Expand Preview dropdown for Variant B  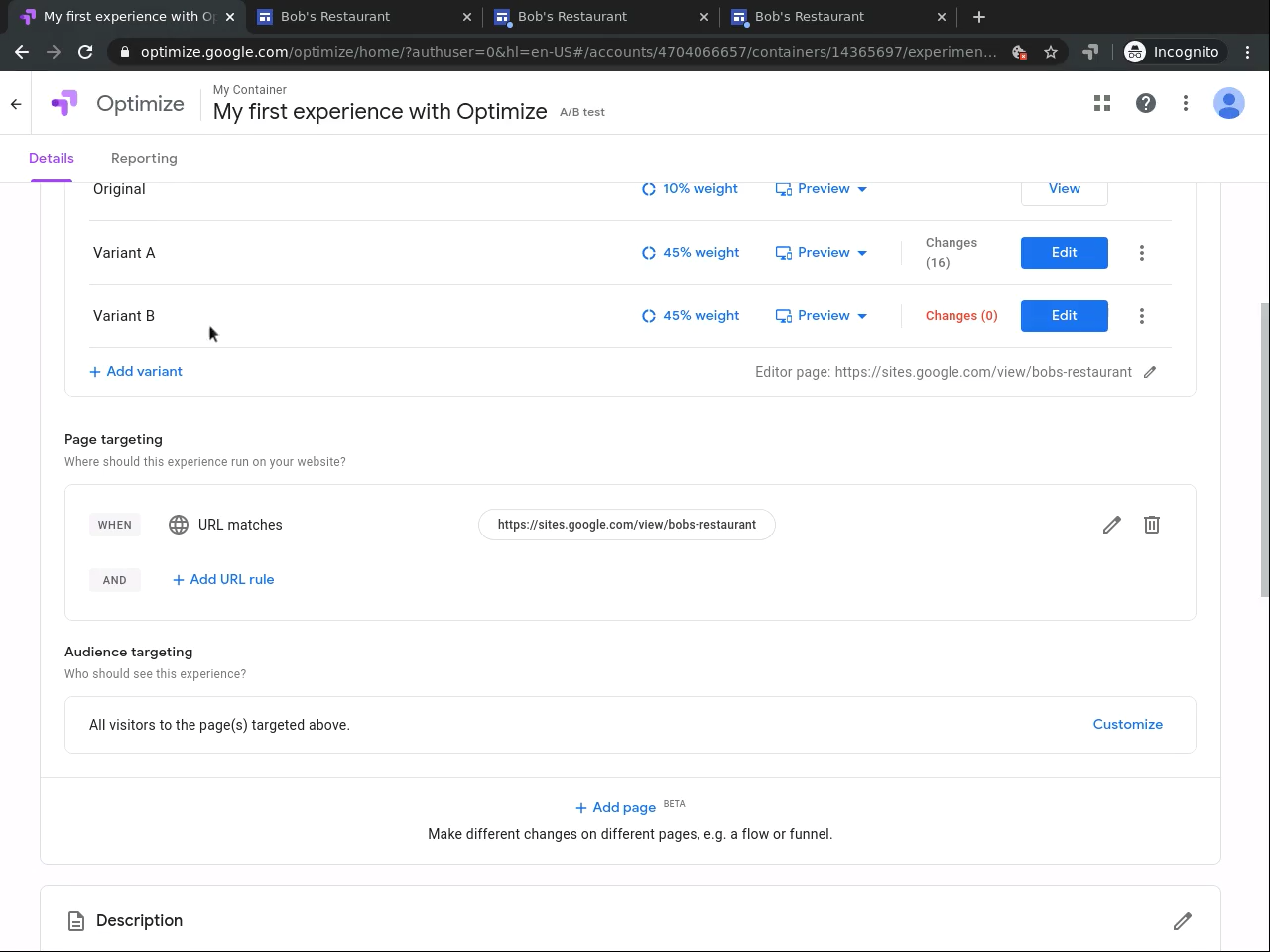point(822,316)
